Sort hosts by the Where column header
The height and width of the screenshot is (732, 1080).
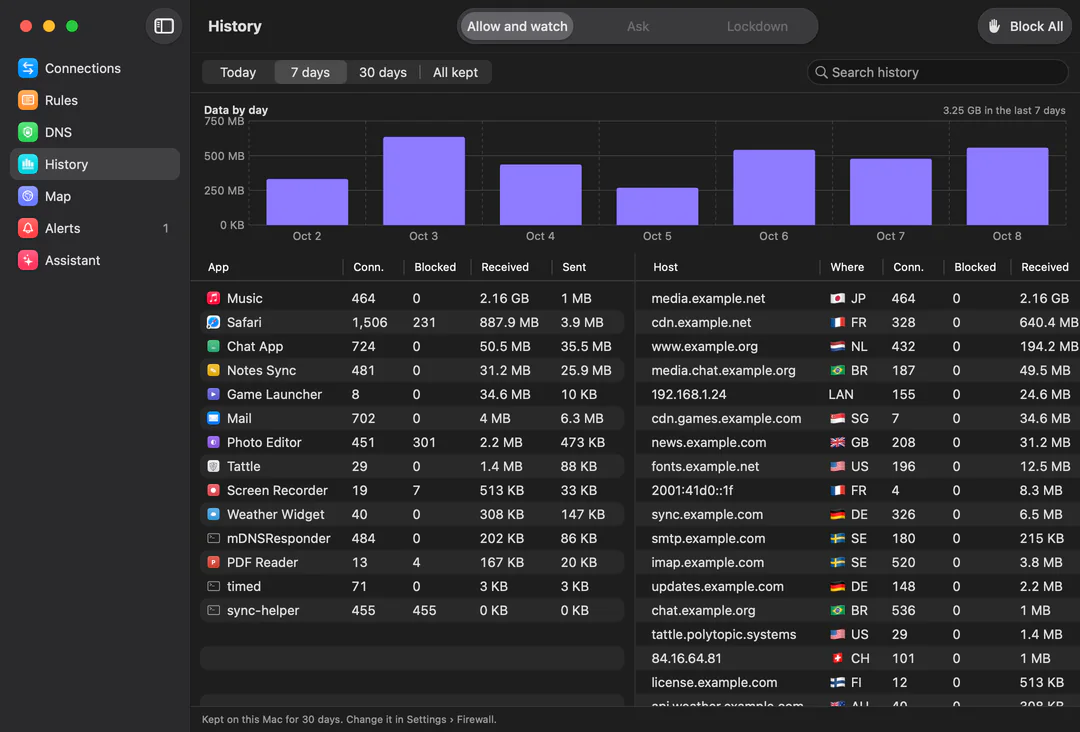[x=847, y=267]
